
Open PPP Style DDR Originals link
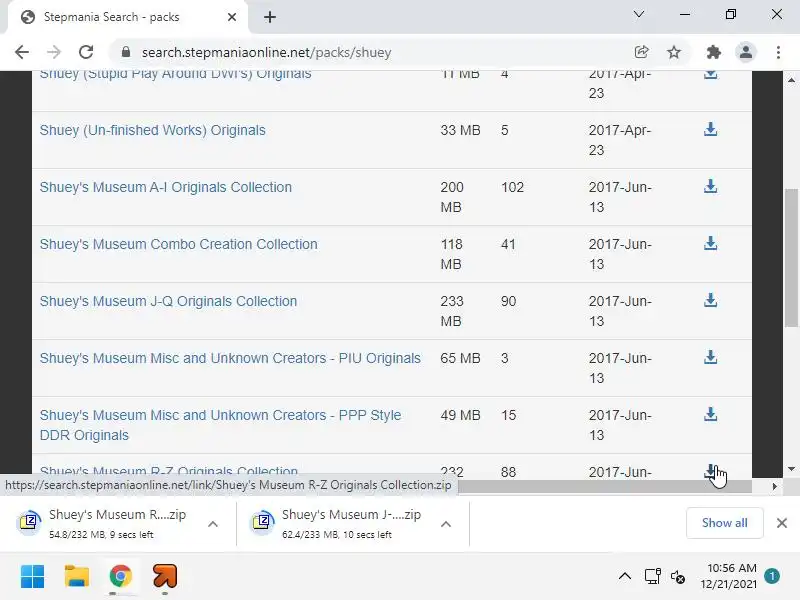pos(220,425)
